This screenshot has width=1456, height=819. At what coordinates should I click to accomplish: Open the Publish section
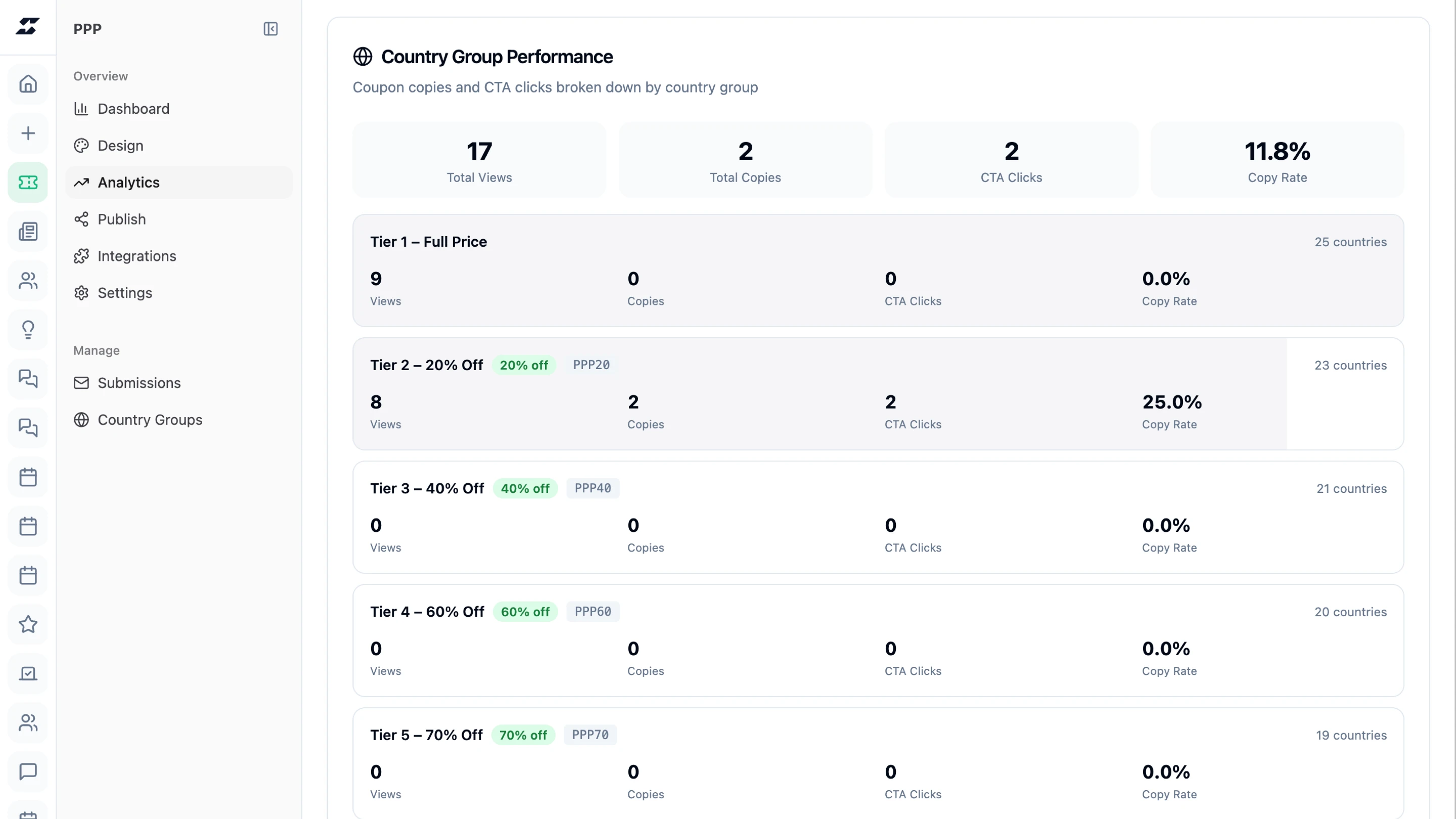point(121,219)
